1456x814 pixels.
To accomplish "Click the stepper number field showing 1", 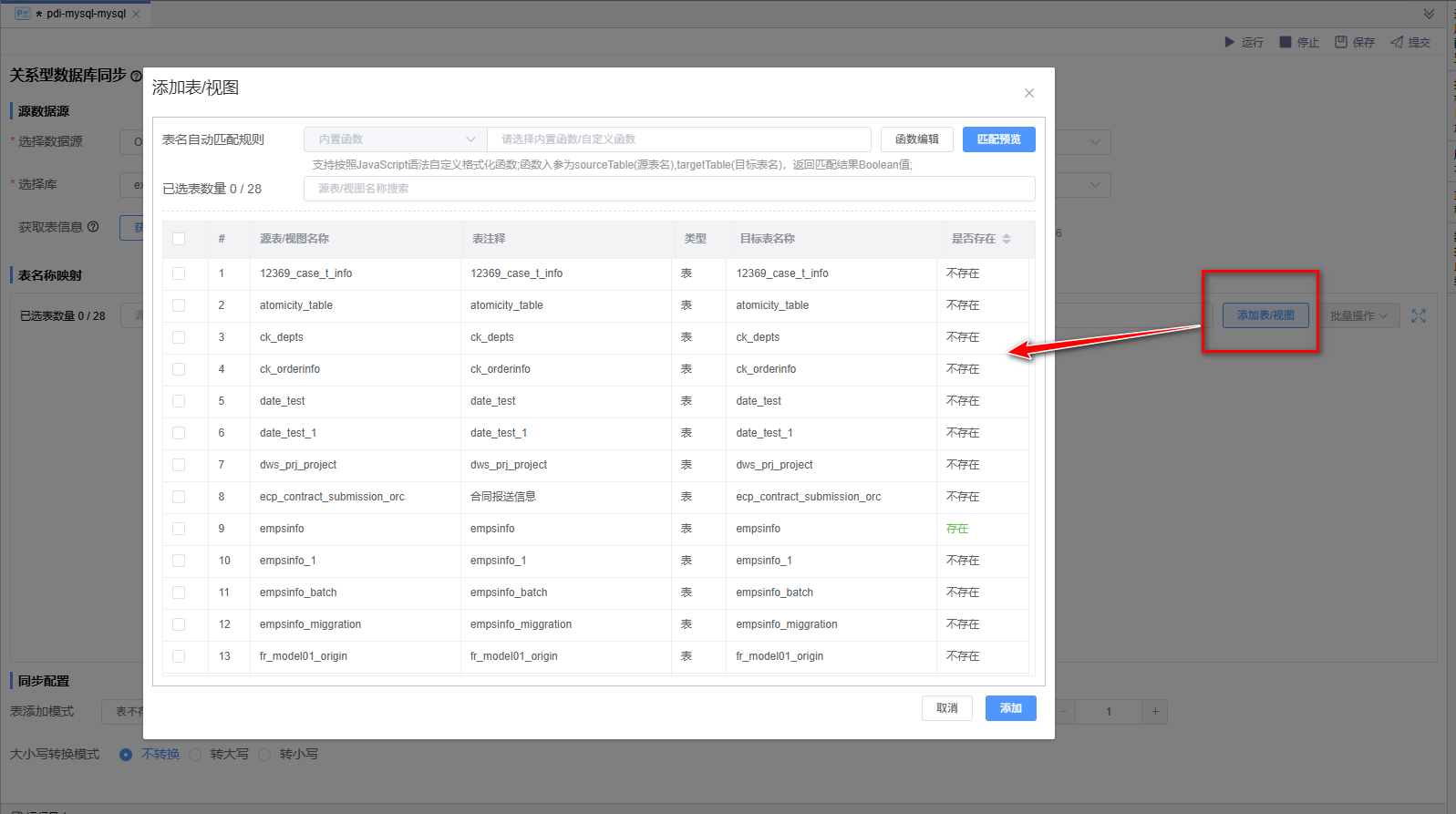I will click(x=1109, y=711).
